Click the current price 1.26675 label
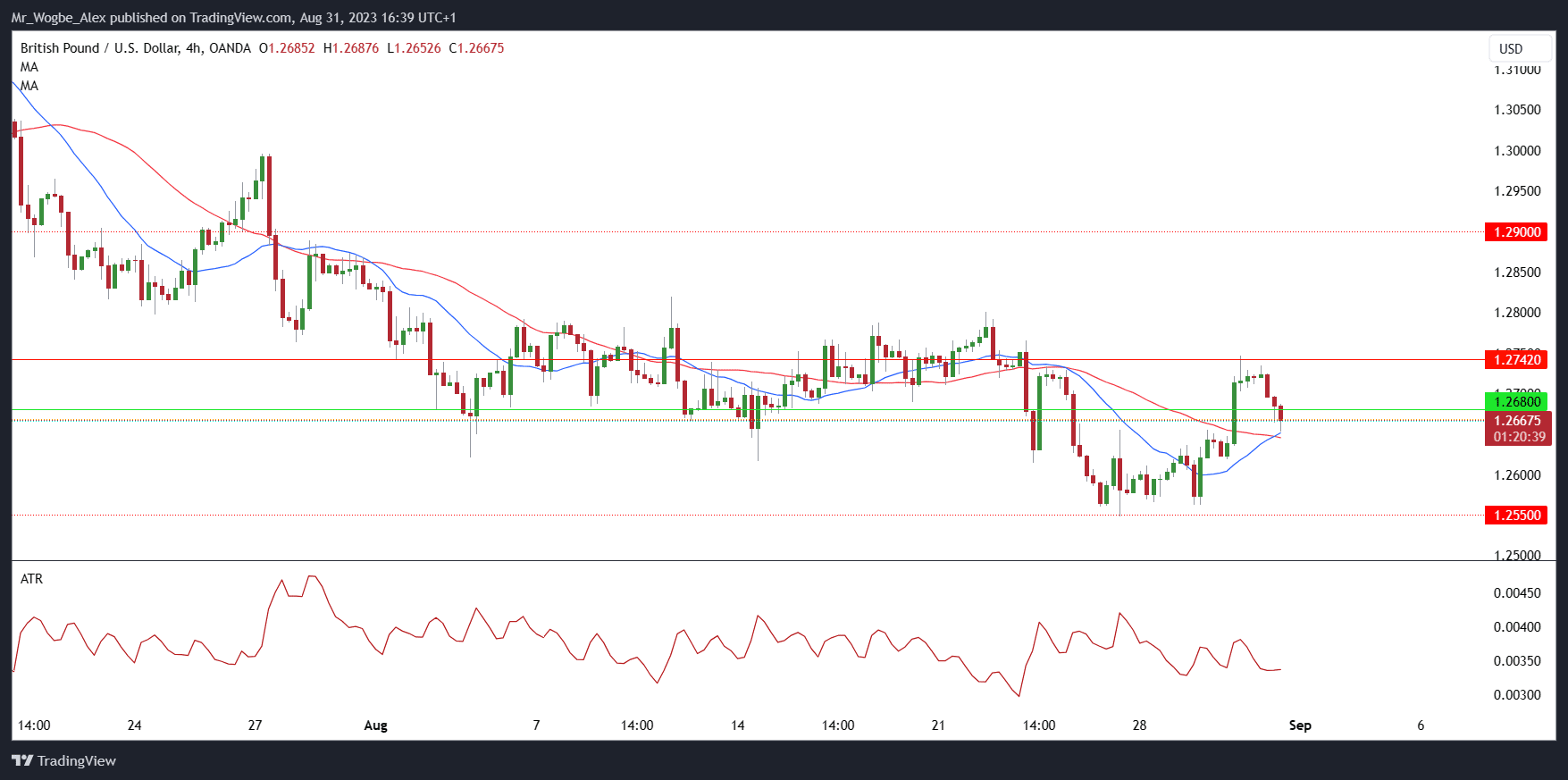The image size is (1568, 780). tap(1518, 421)
